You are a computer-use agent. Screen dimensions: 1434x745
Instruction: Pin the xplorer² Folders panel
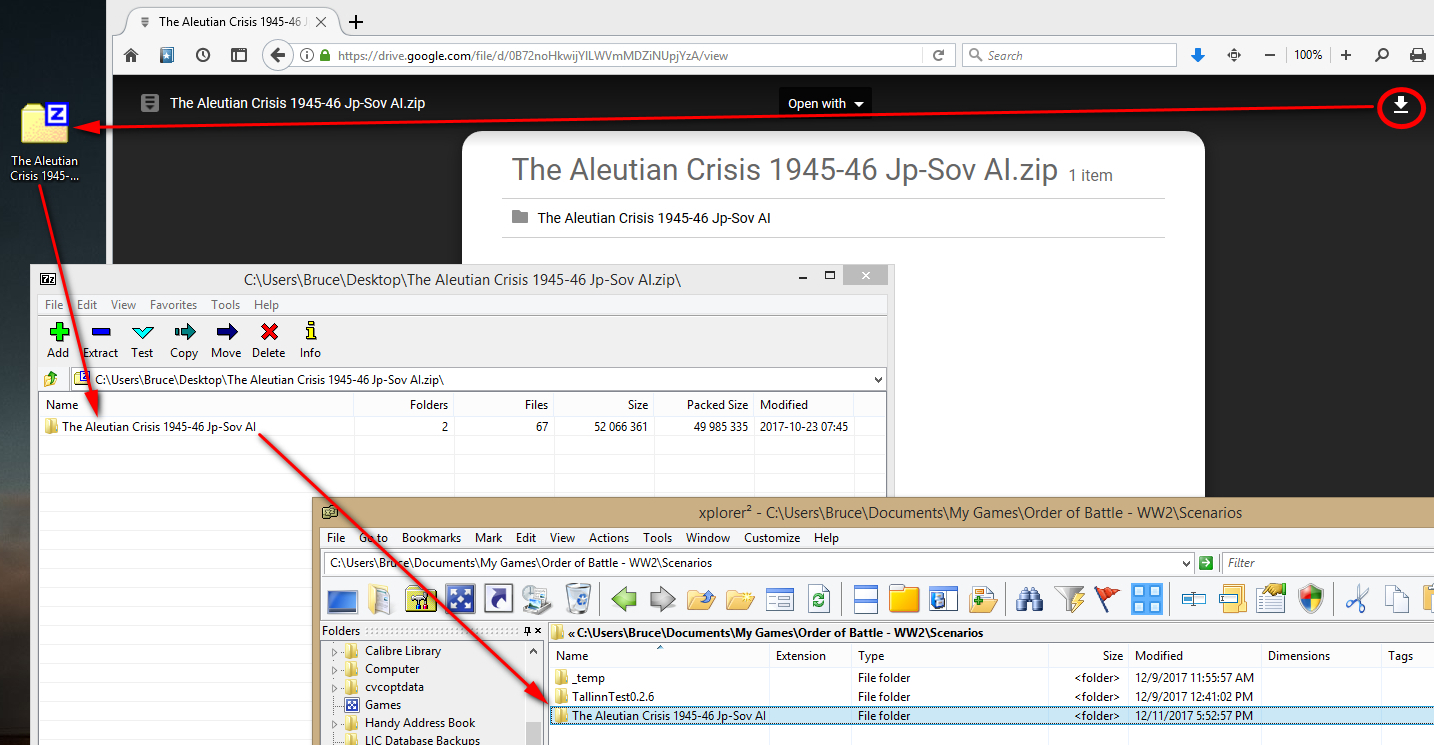click(529, 631)
